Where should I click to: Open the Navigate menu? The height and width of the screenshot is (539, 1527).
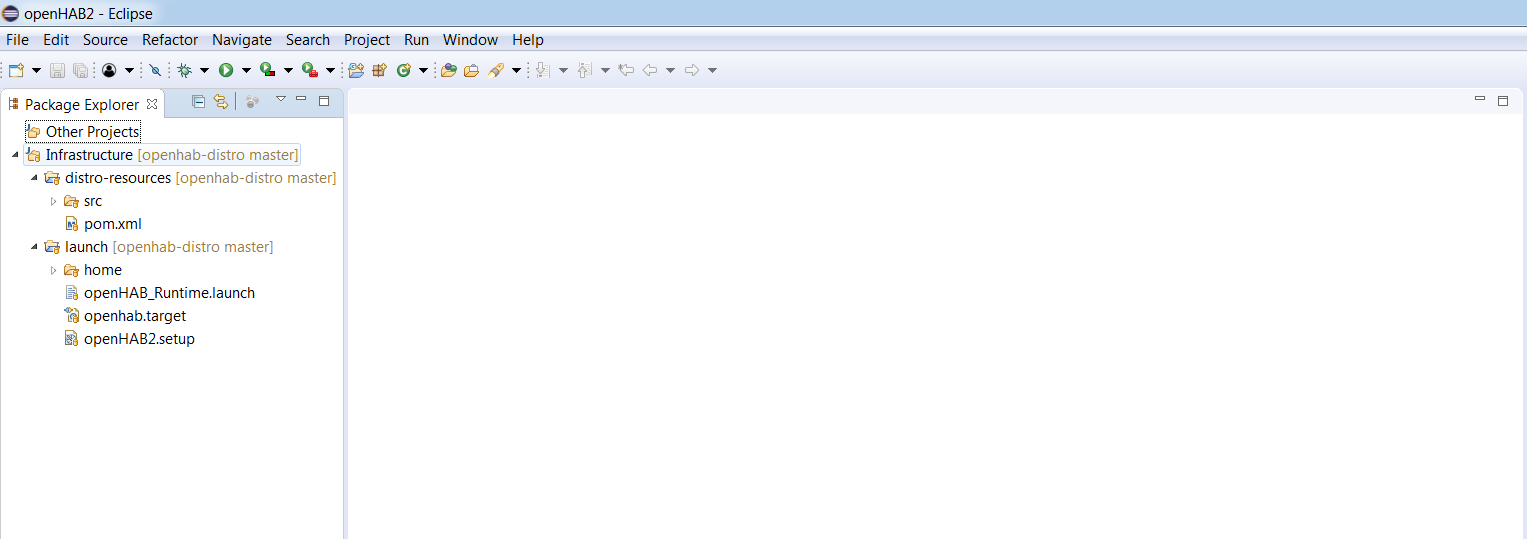[x=242, y=40]
